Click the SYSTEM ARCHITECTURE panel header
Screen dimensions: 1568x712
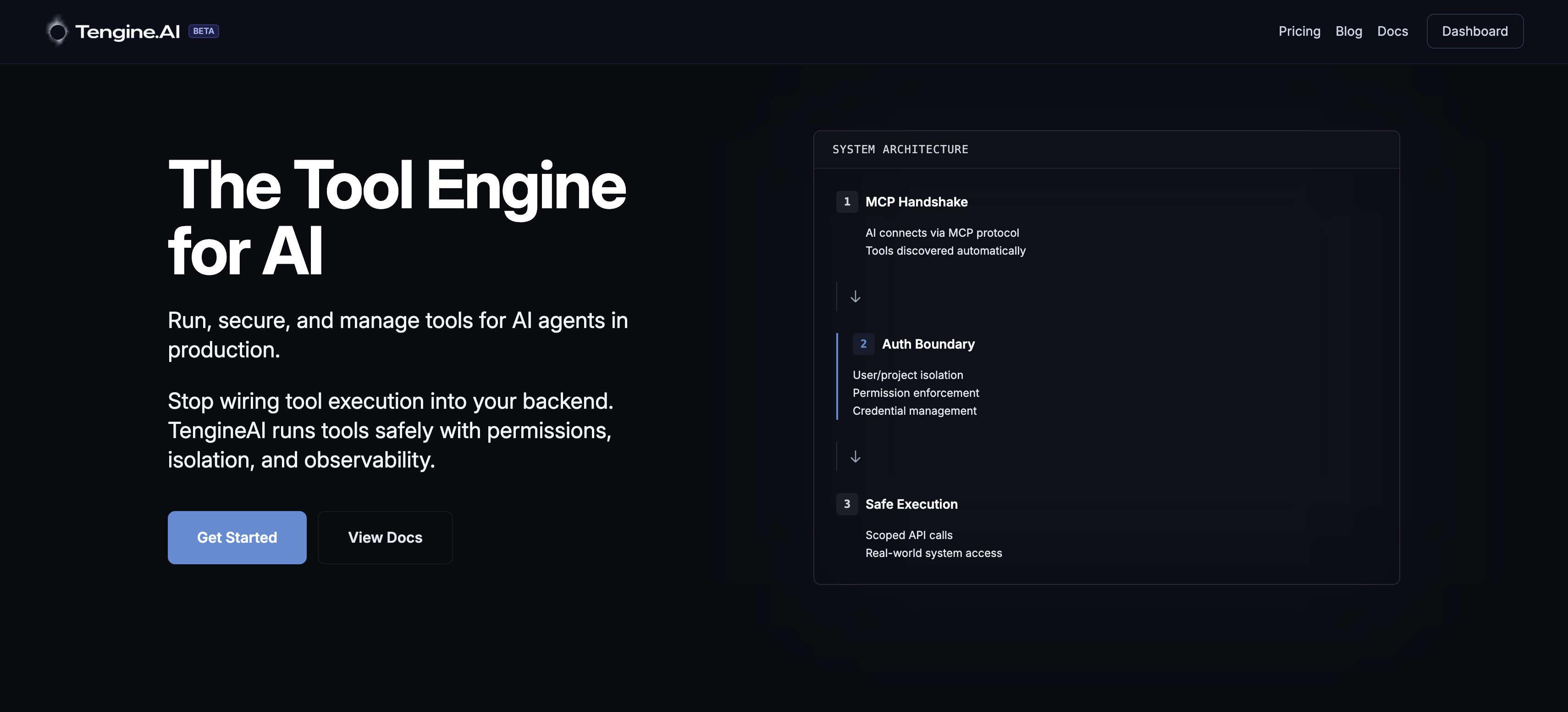(x=900, y=149)
